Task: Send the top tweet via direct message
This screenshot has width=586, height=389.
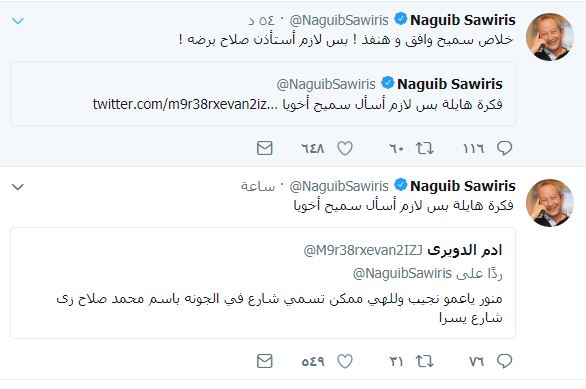Action: point(265,148)
